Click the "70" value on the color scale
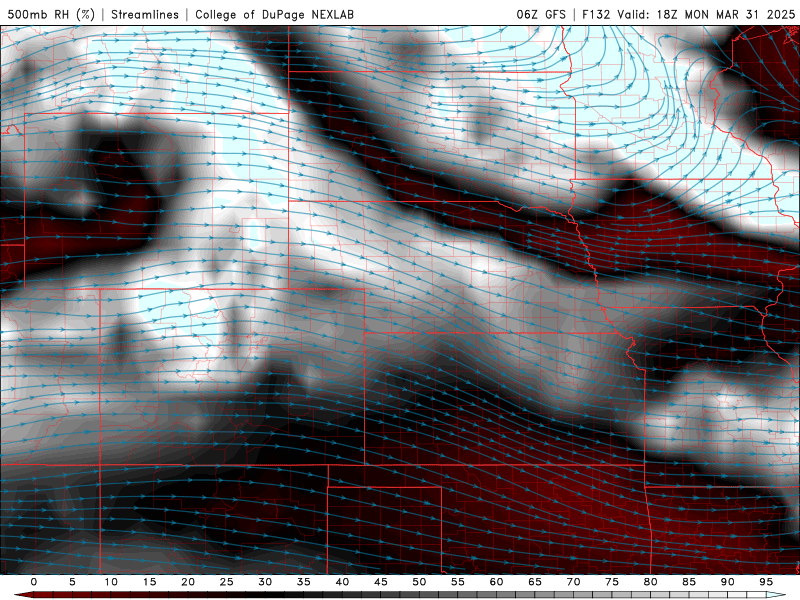Viewport: 800px width, 600px height. [x=573, y=582]
